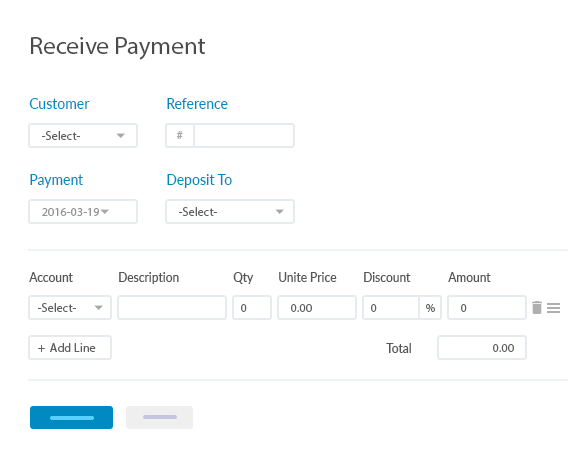Click the gray secondary cancel button

pyautogui.click(x=159, y=417)
